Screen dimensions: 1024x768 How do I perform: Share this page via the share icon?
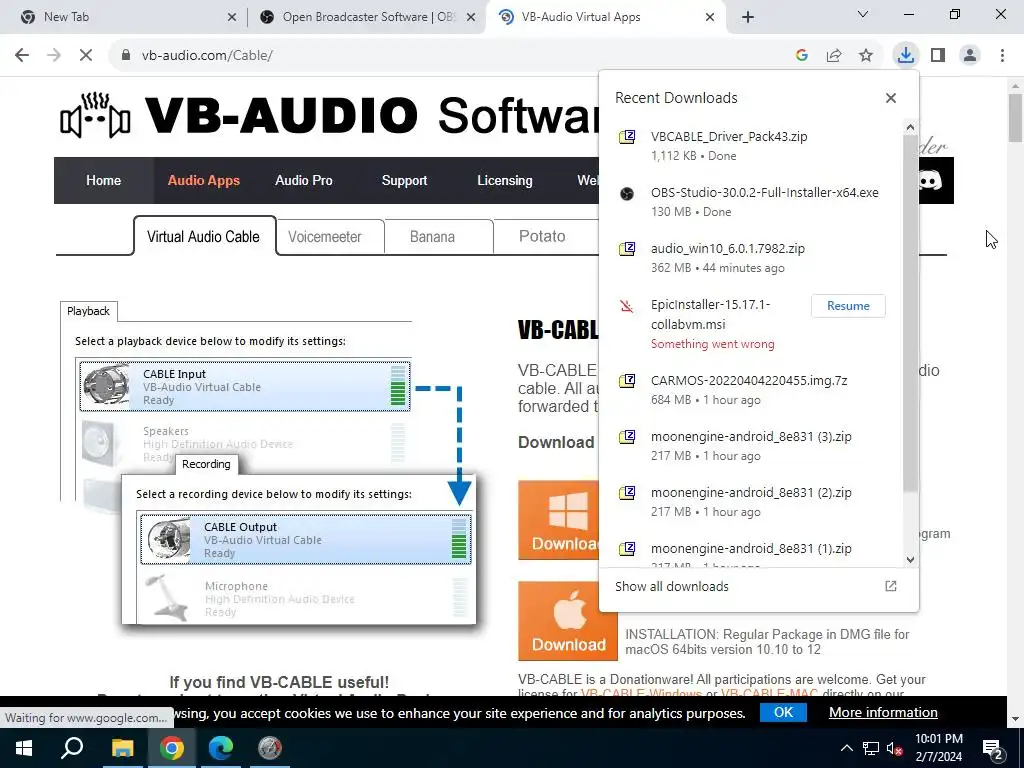click(x=834, y=56)
